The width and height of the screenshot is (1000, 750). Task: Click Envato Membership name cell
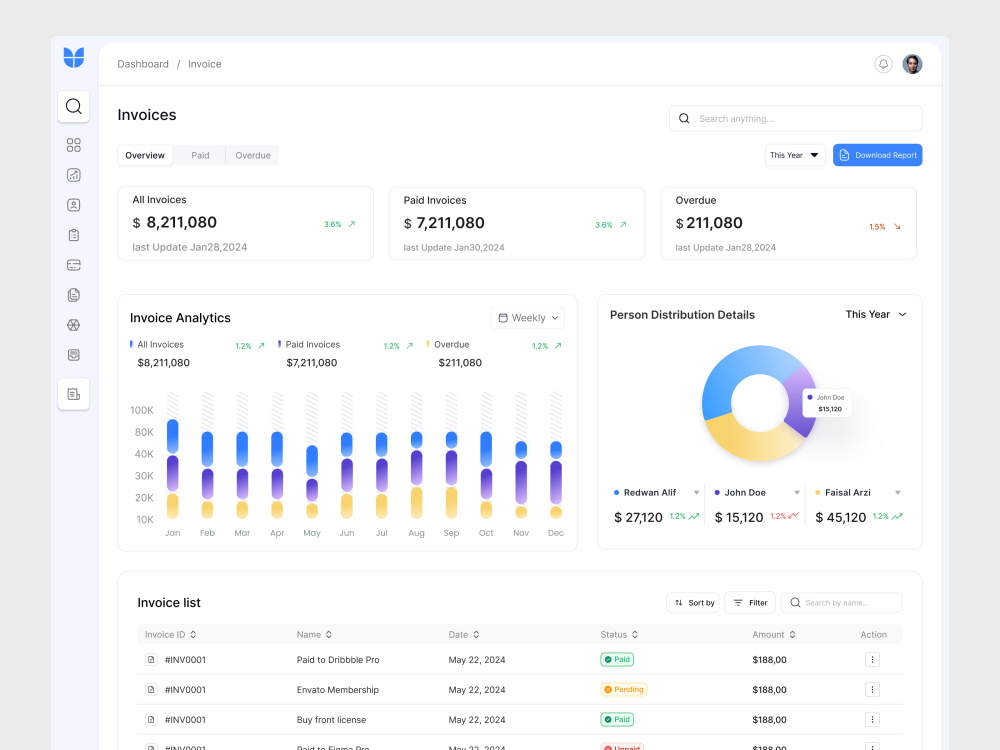(x=337, y=689)
